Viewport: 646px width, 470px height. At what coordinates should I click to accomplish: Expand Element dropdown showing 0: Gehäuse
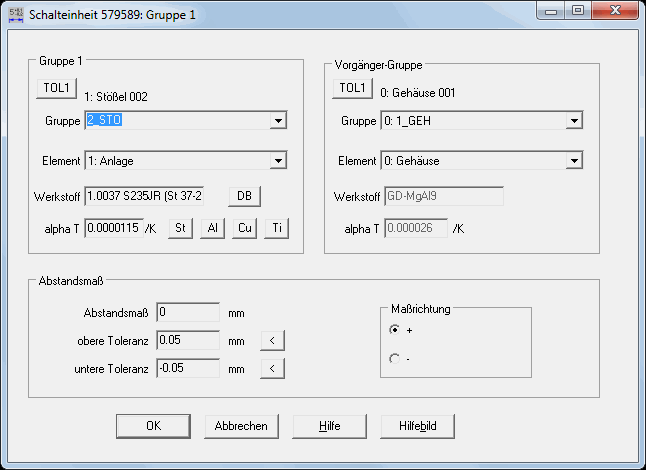point(574,161)
